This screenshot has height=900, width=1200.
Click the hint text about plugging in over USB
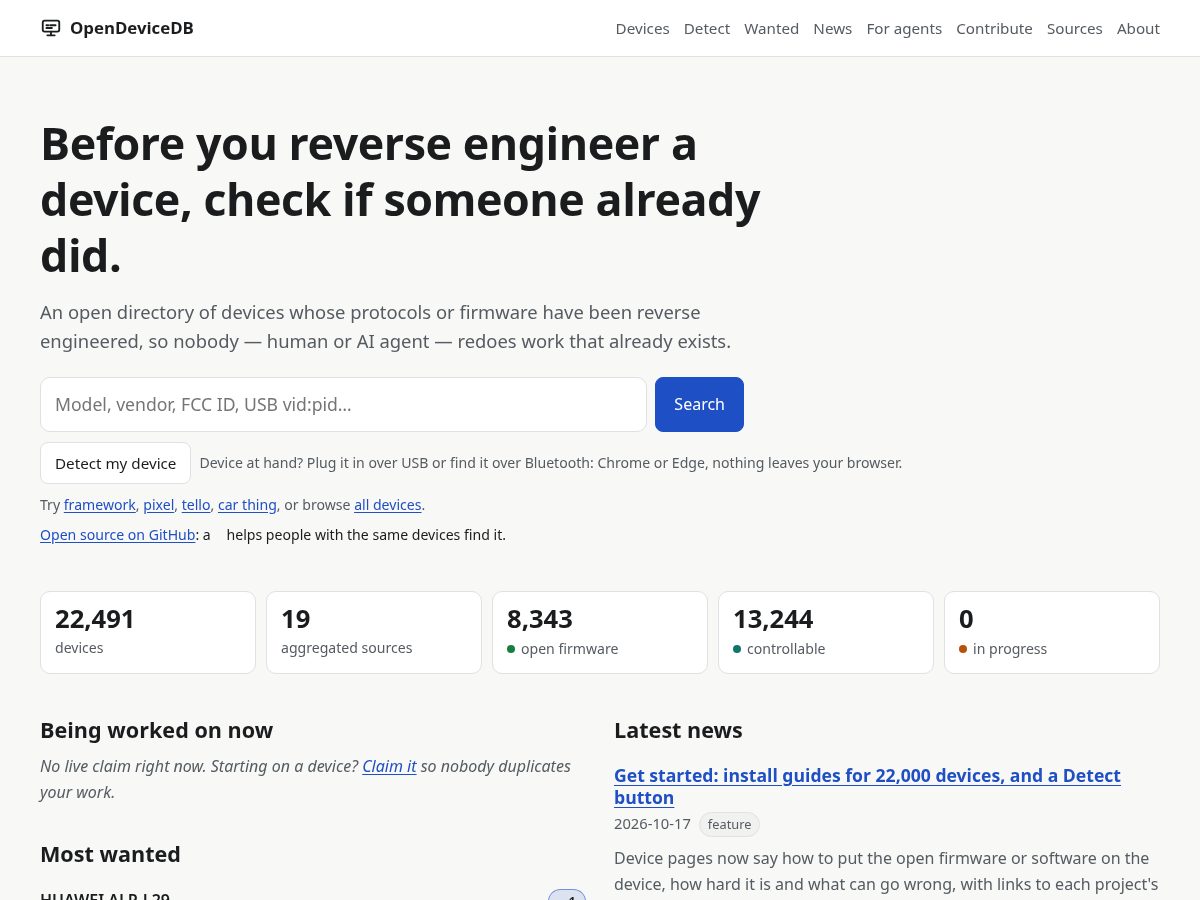(551, 463)
